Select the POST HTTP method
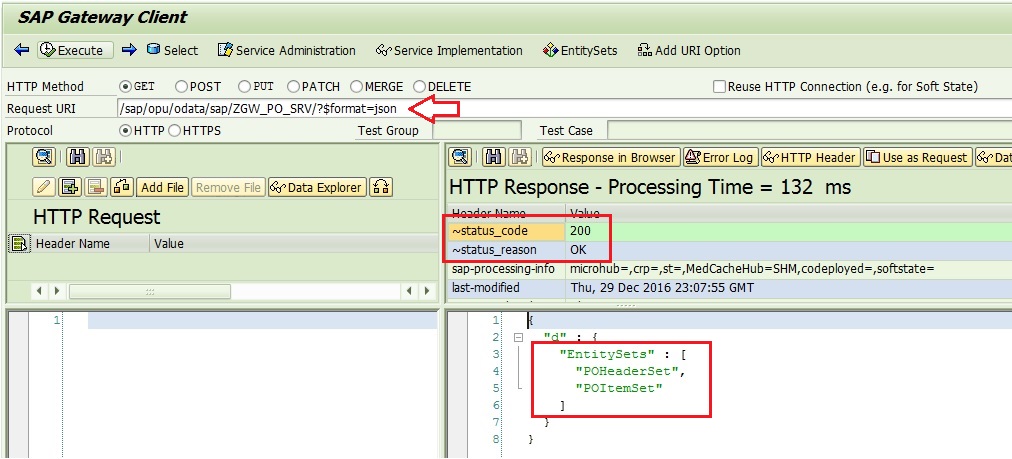The image size is (1012, 459). click(181, 87)
